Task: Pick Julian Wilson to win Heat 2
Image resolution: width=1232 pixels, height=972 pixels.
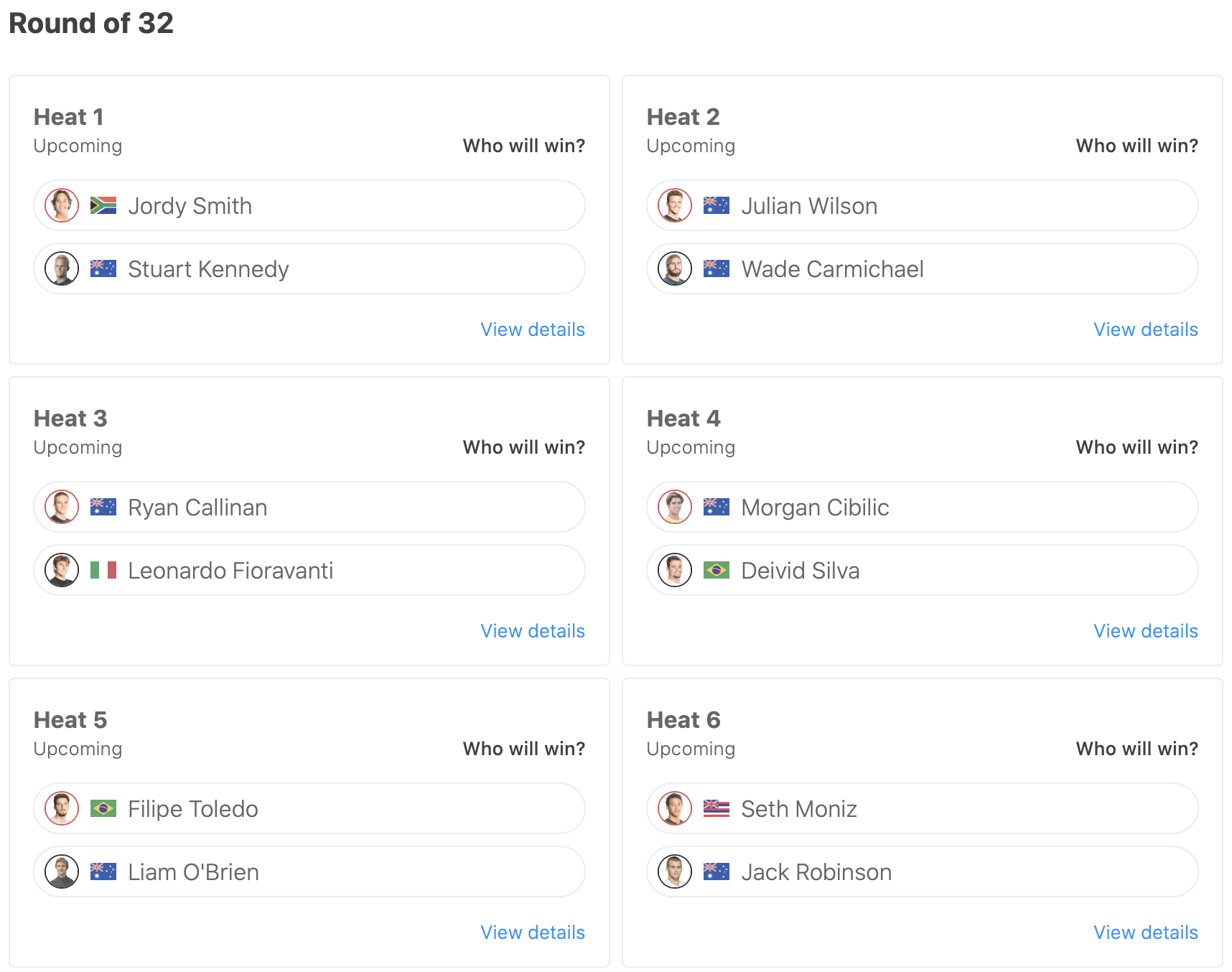Action: pyautogui.click(x=922, y=206)
